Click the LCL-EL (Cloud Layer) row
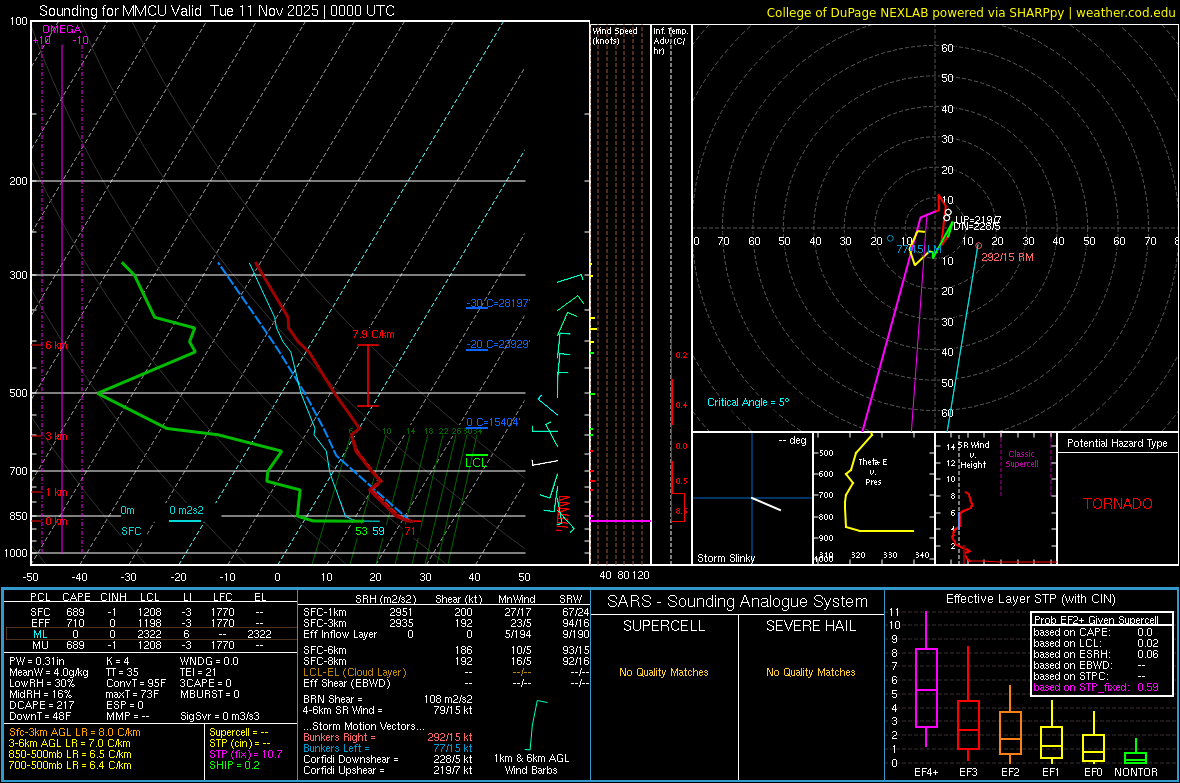 [x=446, y=672]
